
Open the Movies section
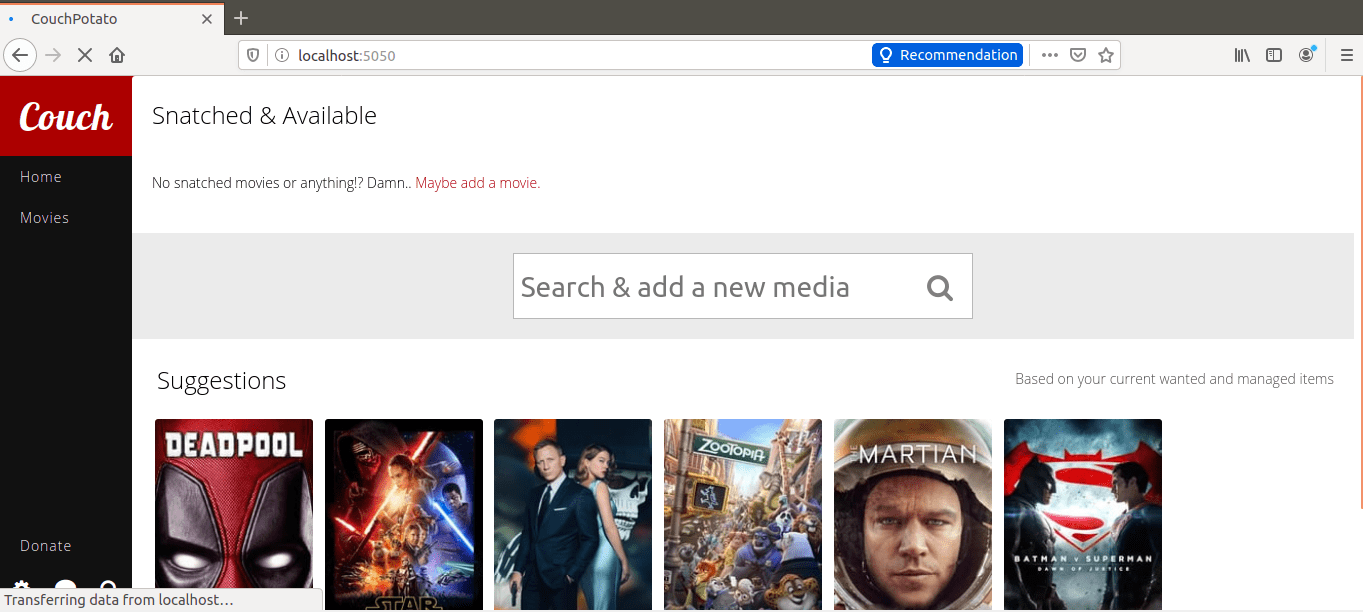tap(44, 218)
